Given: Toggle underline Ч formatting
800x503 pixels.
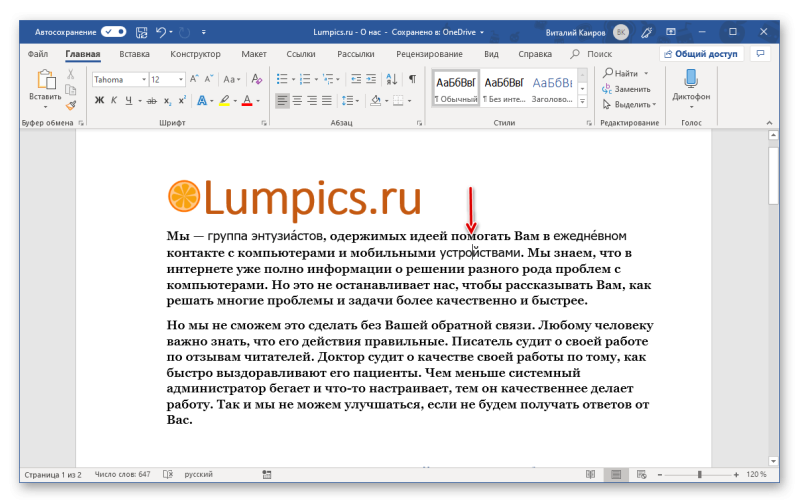Looking at the screenshot, I should click(129, 100).
